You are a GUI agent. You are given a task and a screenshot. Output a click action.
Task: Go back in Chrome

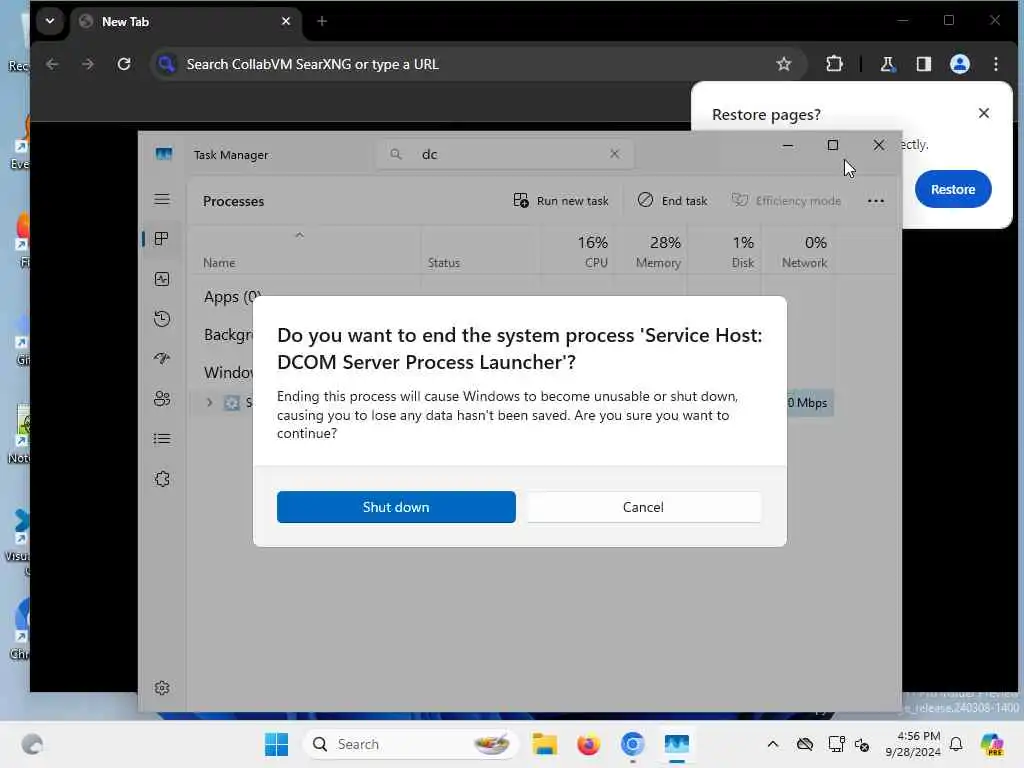52,64
